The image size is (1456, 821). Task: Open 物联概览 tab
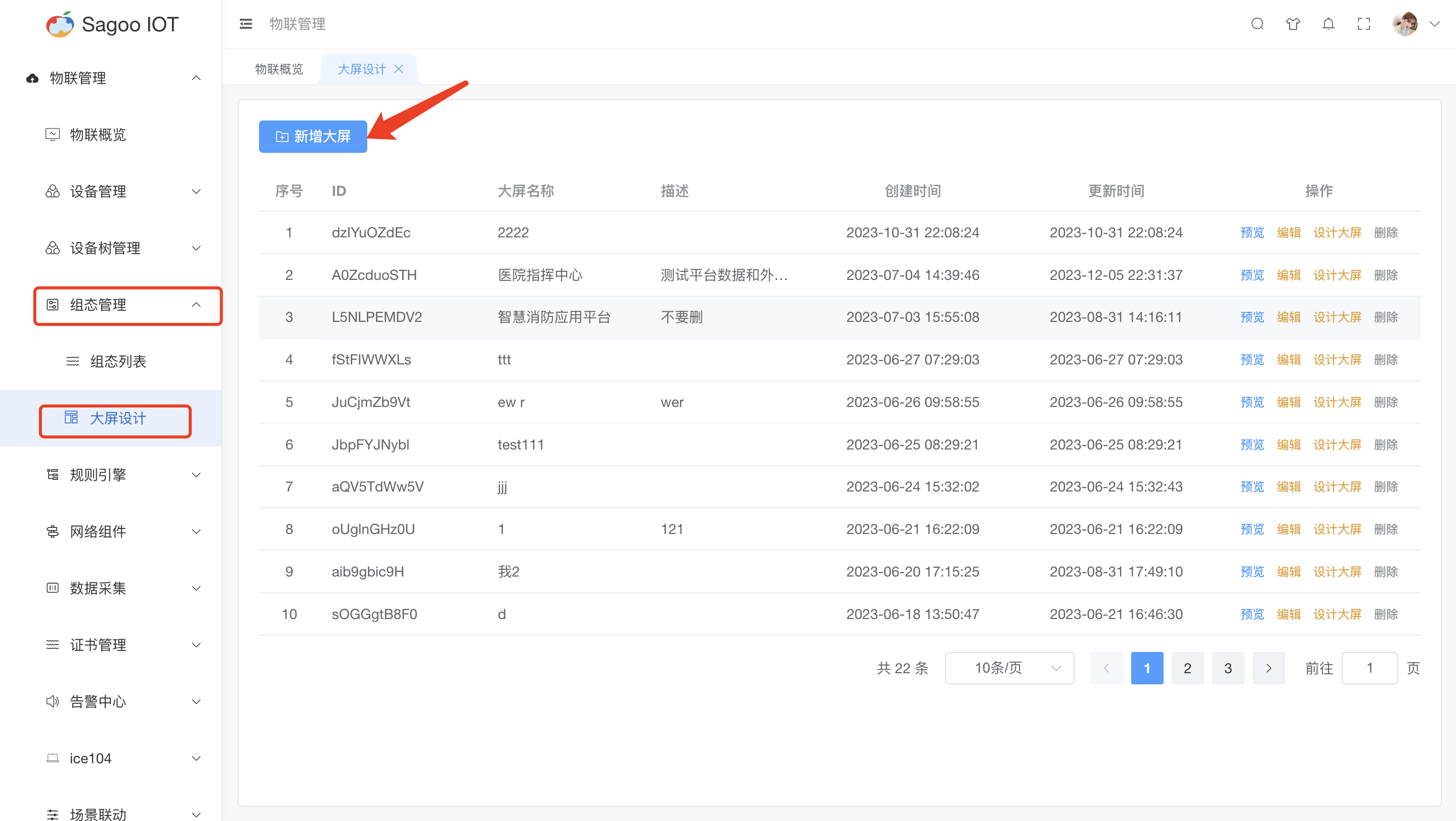click(280, 68)
